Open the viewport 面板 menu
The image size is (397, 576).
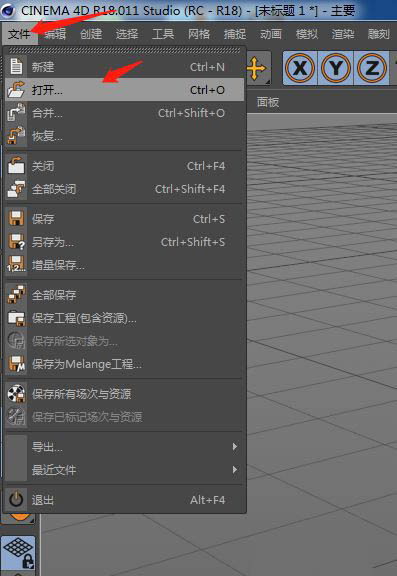point(268,102)
